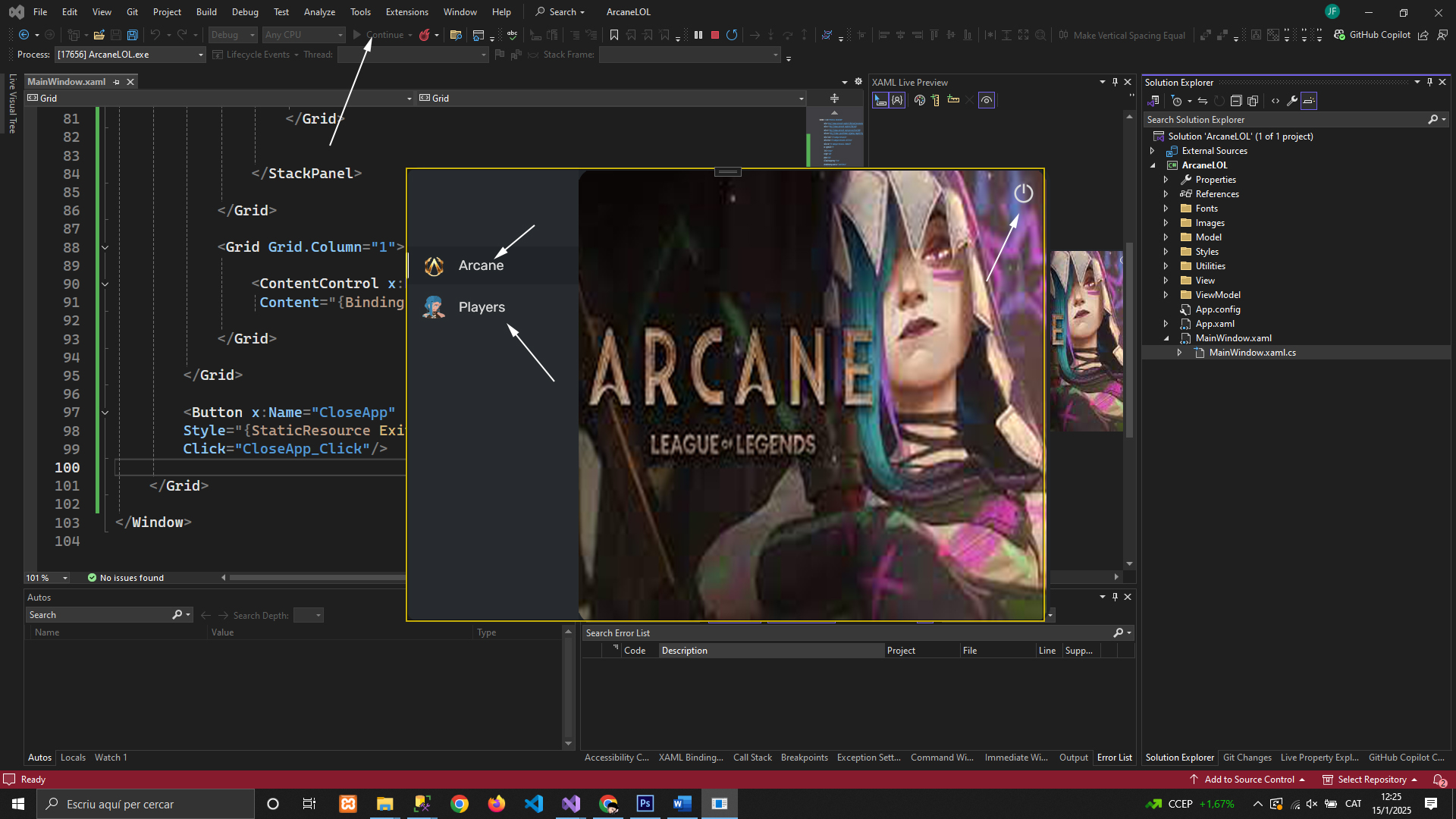Open the Process dropdown showing ArcaneLOL.exe
Viewport: 1456px width, 819px height.
[x=200, y=55]
